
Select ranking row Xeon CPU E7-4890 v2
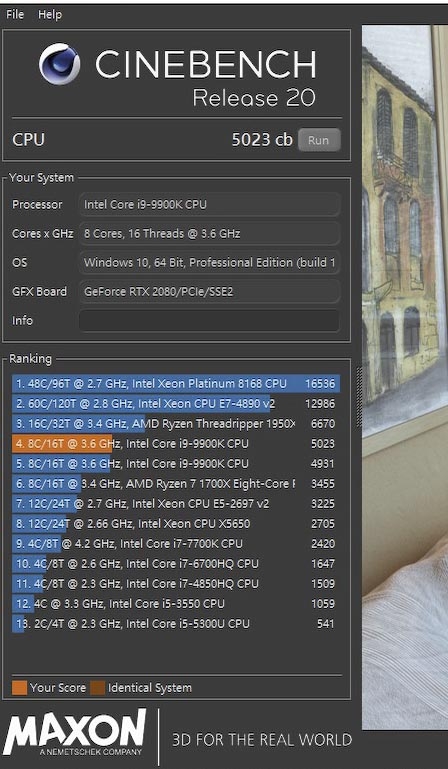tap(176, 404)
